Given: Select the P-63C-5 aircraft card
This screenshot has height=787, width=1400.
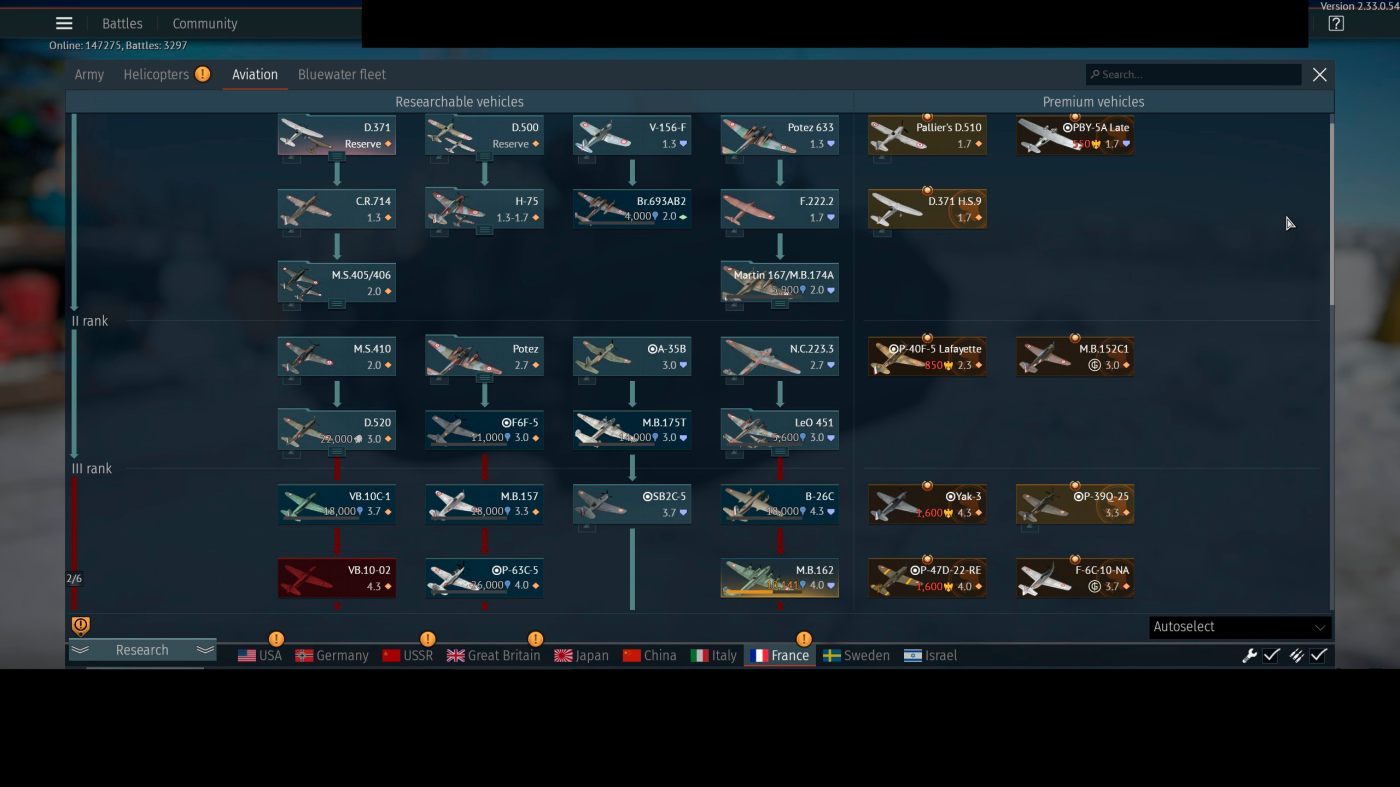Looking at the screenshot, I should 485,578.
